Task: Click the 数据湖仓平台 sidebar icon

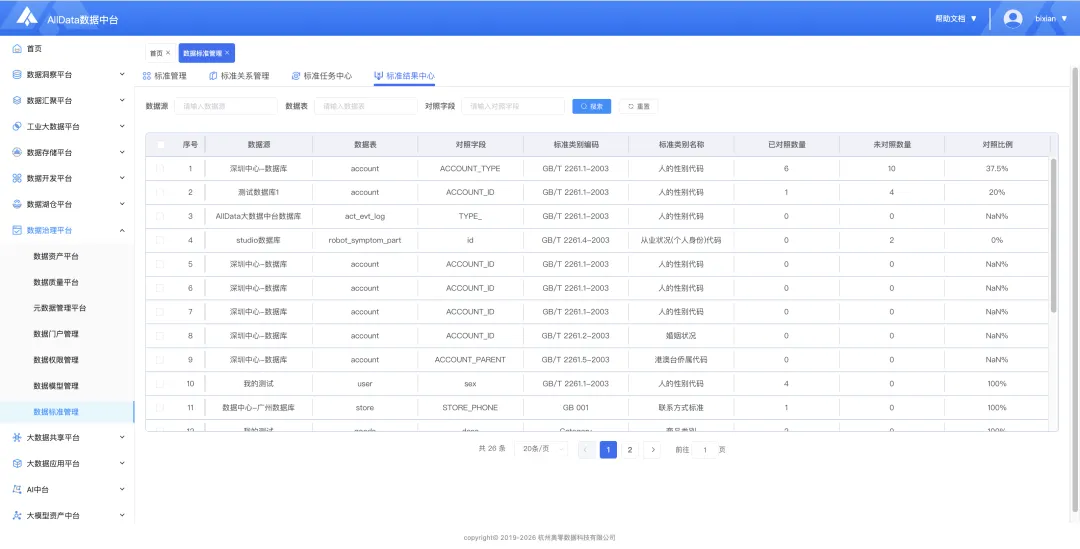Action: (x=17, y=205)
